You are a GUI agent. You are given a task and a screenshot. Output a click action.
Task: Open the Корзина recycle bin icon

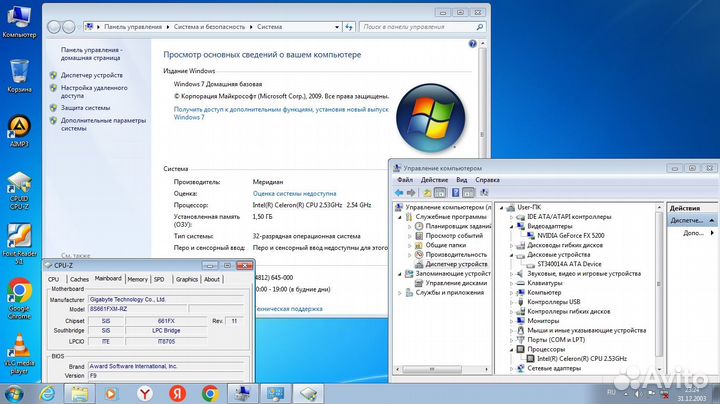click(x=19, y=76)
